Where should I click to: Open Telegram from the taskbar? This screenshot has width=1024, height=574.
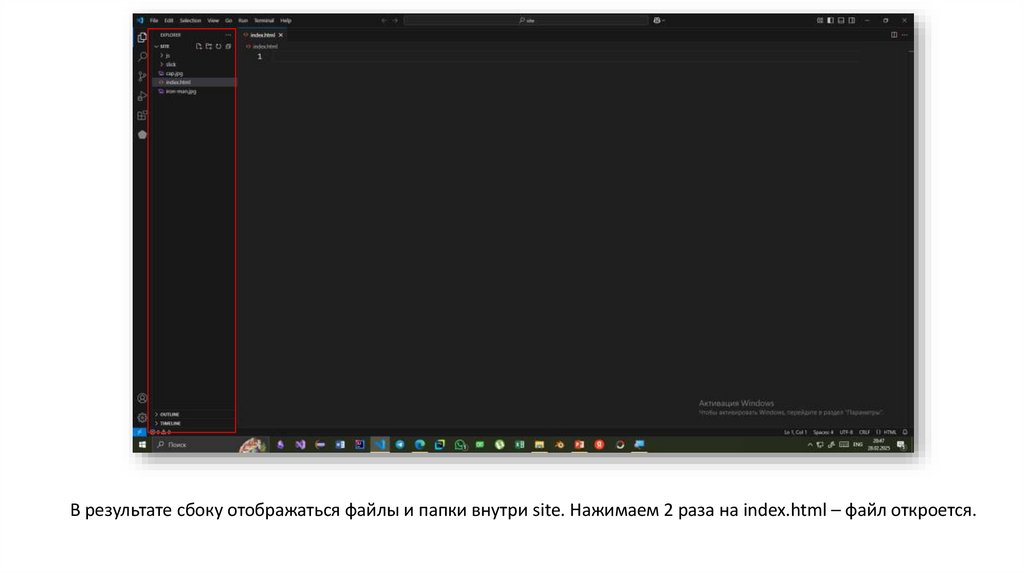click(x=400, y=445)
